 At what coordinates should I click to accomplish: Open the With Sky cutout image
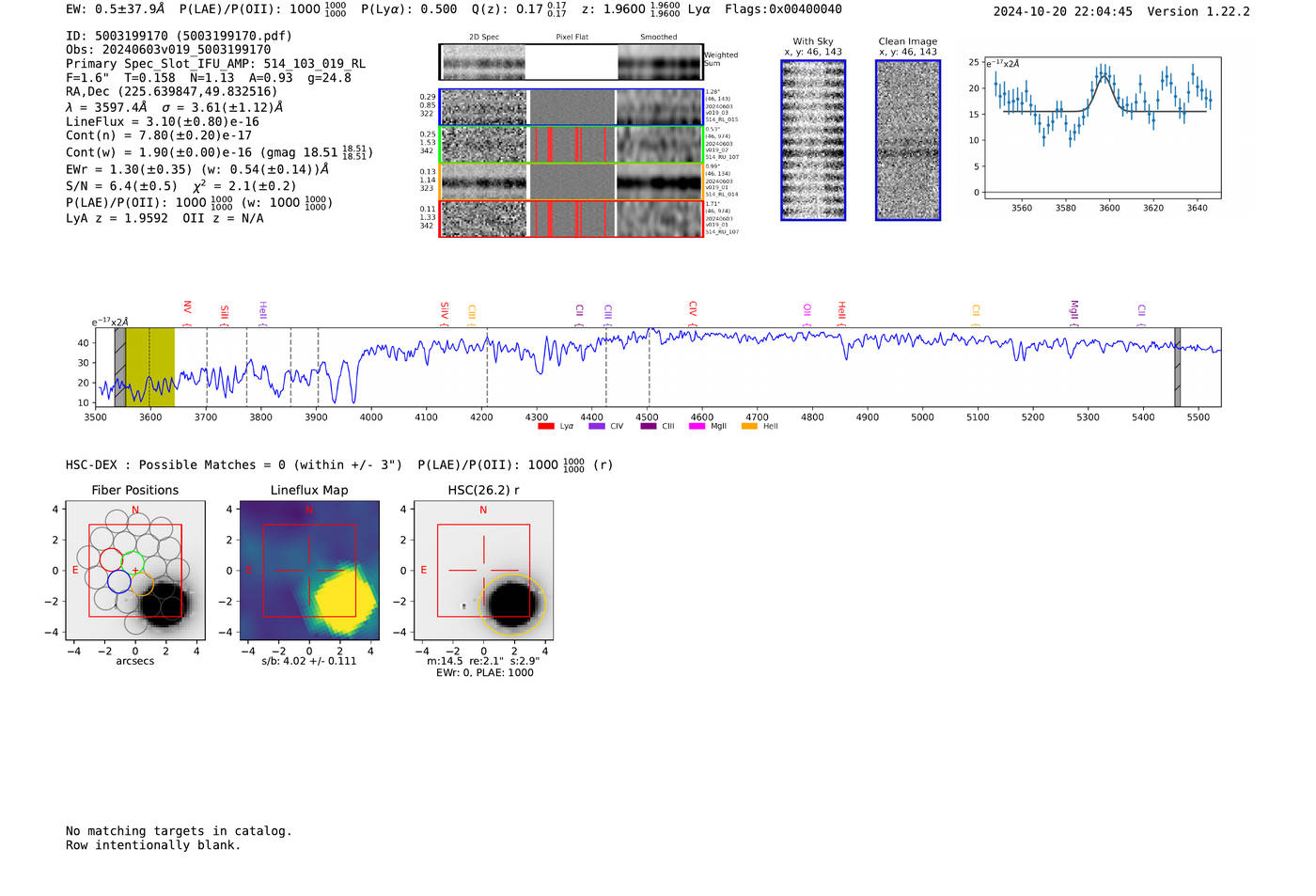813,140
